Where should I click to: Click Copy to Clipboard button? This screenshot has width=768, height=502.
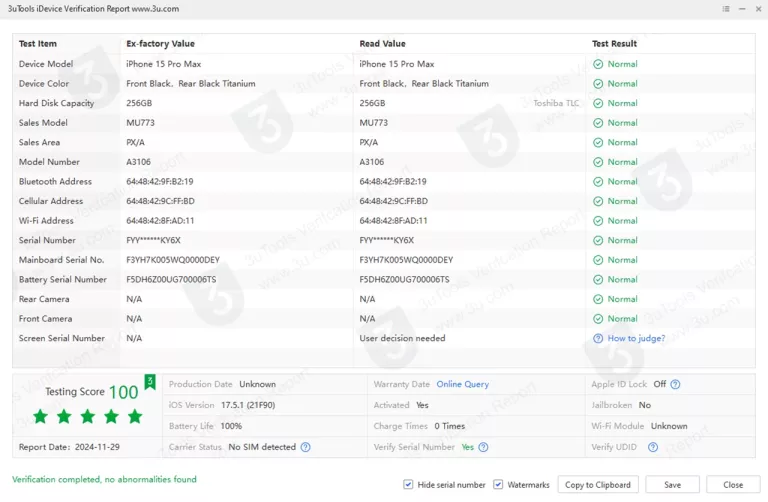pyautogui.click(x=597, y=485)
